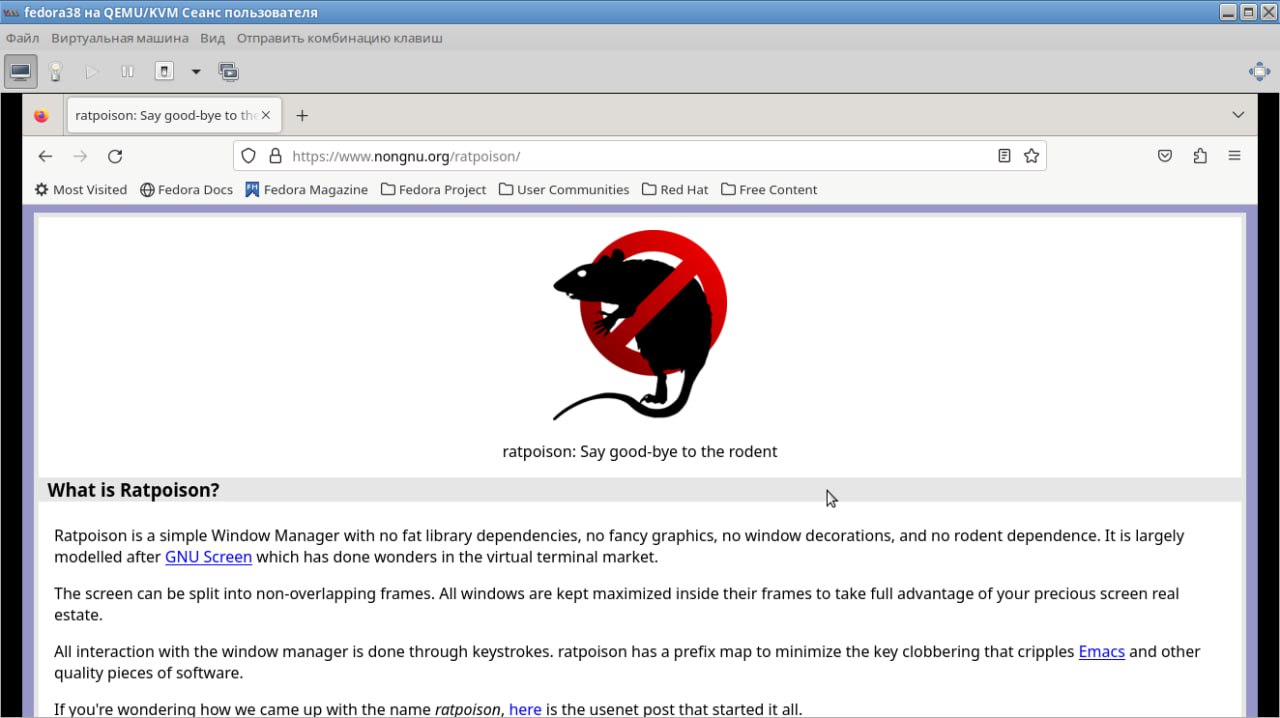Close the ratpoison tab
This screenshot has height=718, width=1280.
click(266, 115)
